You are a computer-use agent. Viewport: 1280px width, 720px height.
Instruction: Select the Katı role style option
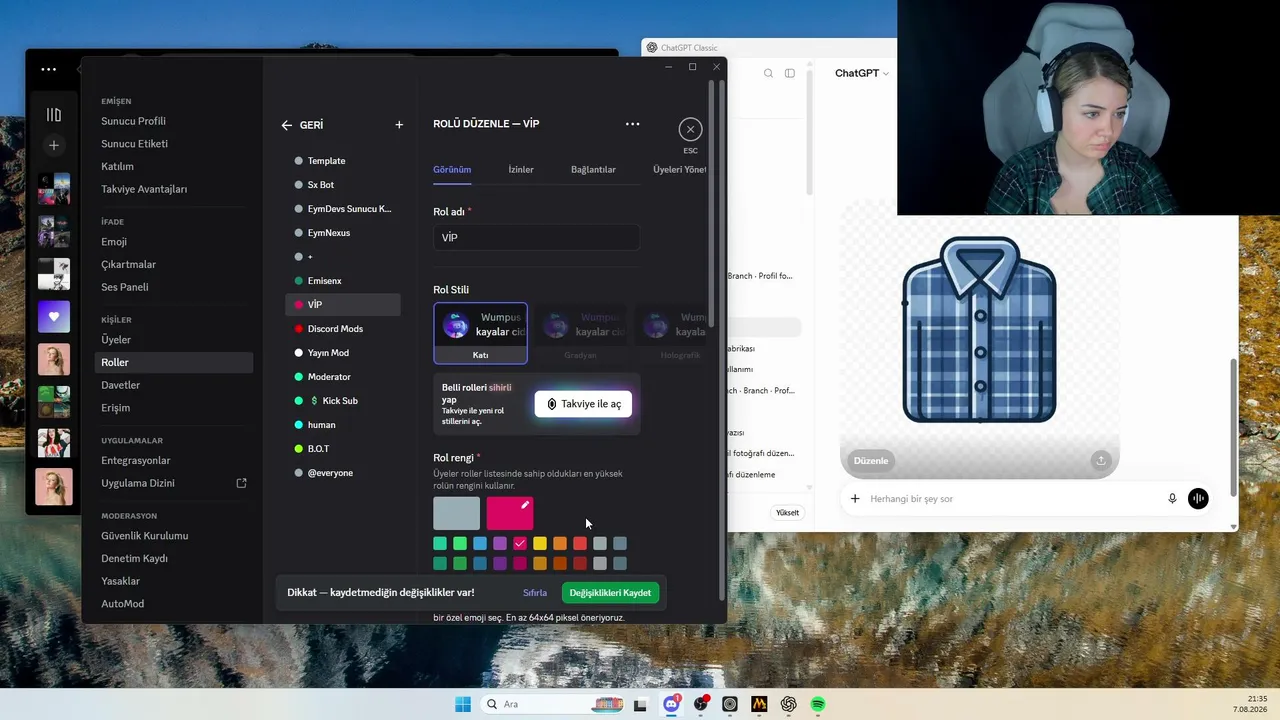pyautogui.click(x=480, y=333)
